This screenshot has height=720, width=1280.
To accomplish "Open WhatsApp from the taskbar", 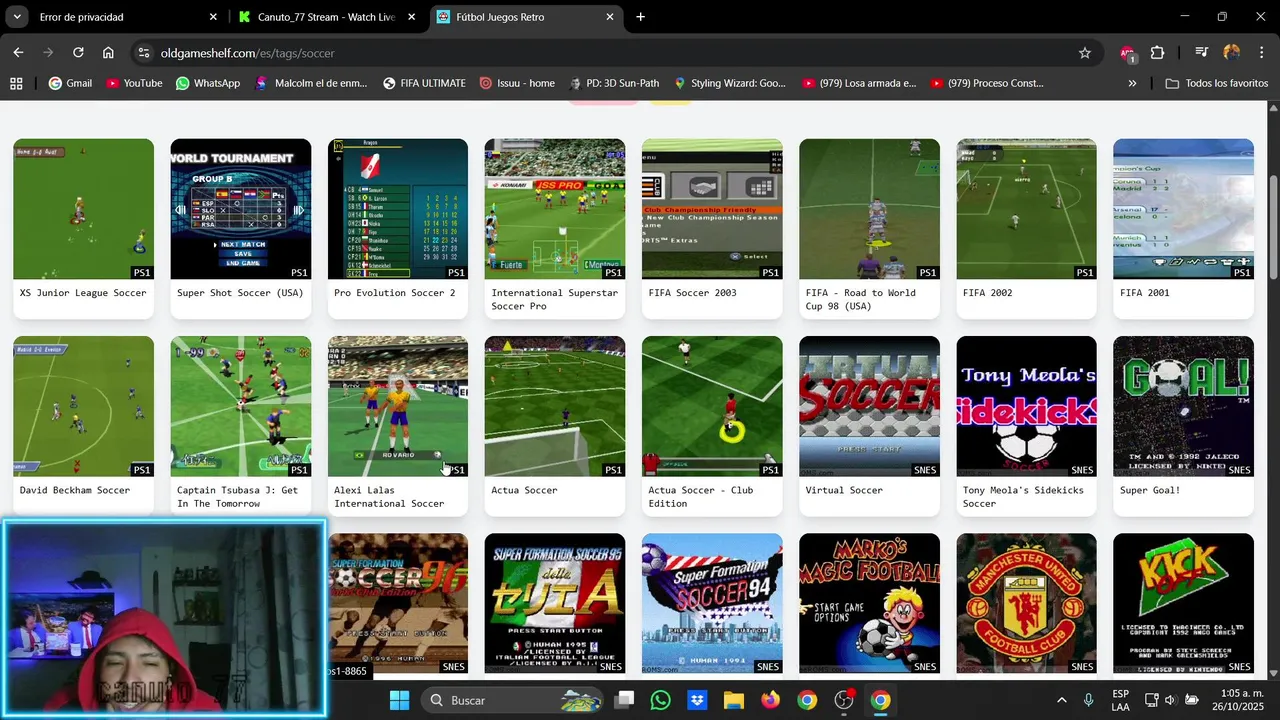I will (660, 700).
